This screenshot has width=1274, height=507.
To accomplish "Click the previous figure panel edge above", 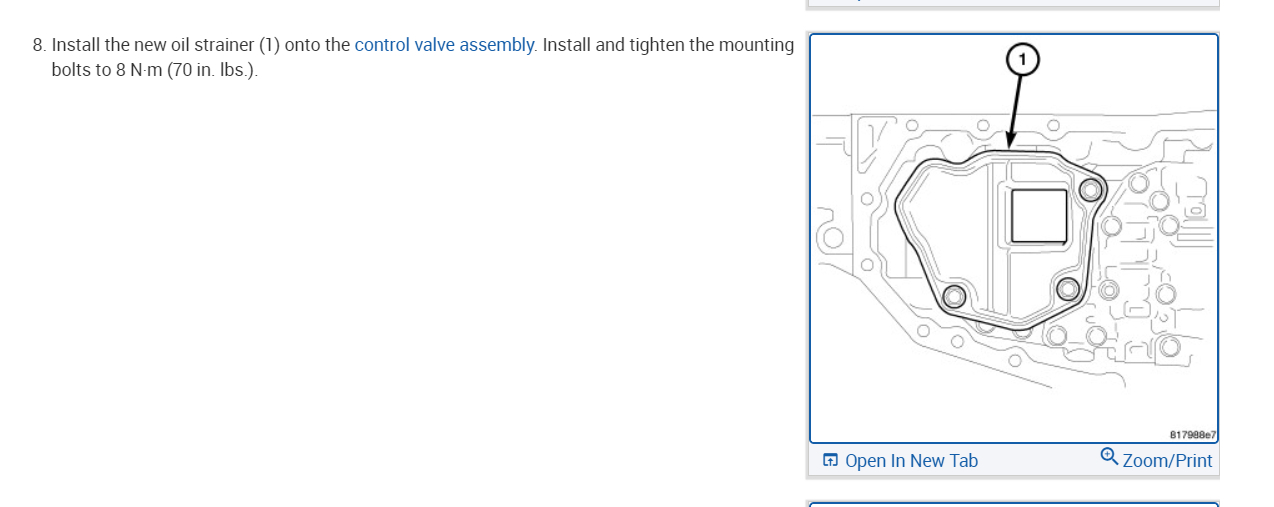I will tap(1013, 4).
